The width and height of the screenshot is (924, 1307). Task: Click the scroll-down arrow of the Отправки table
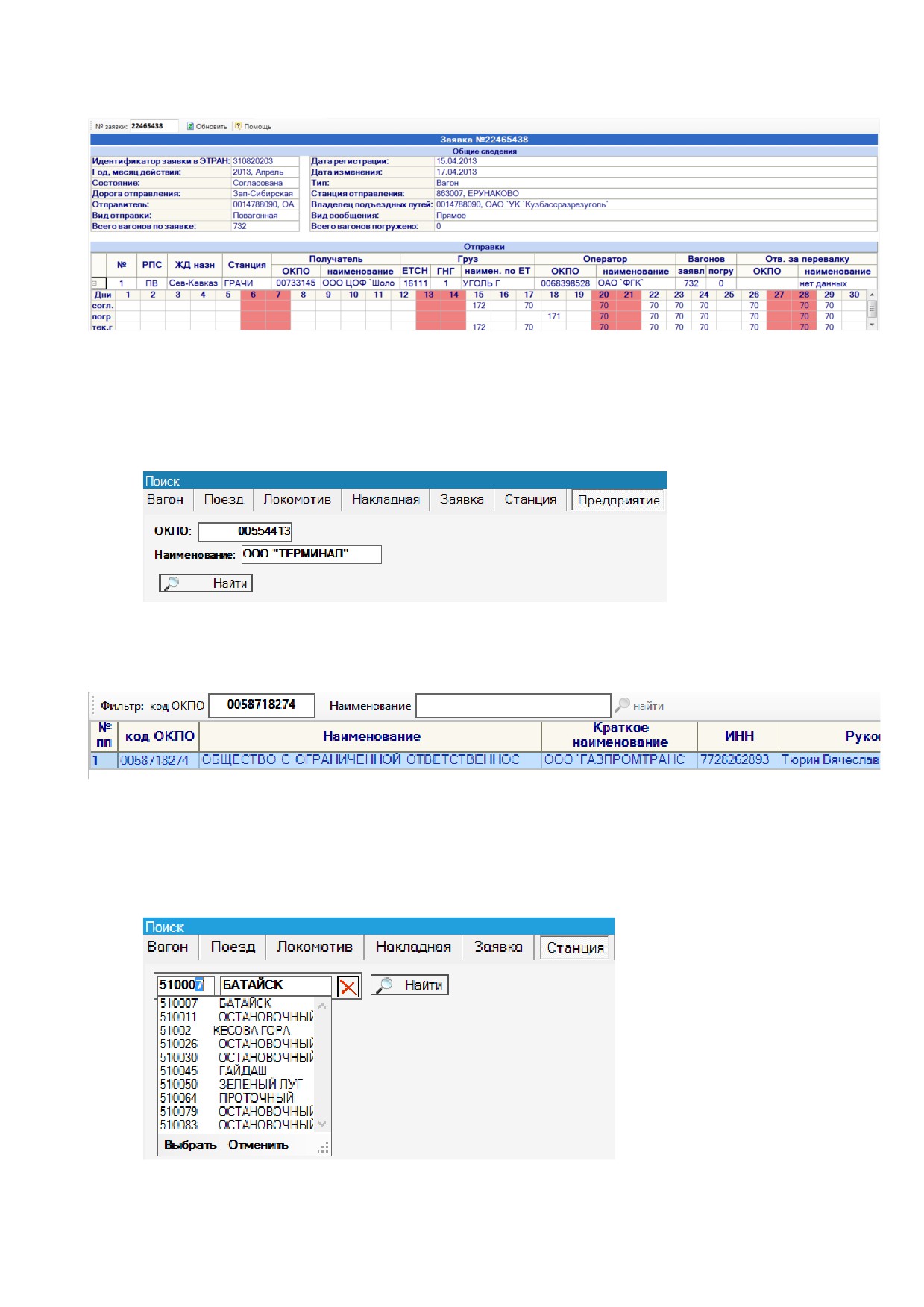872,325
